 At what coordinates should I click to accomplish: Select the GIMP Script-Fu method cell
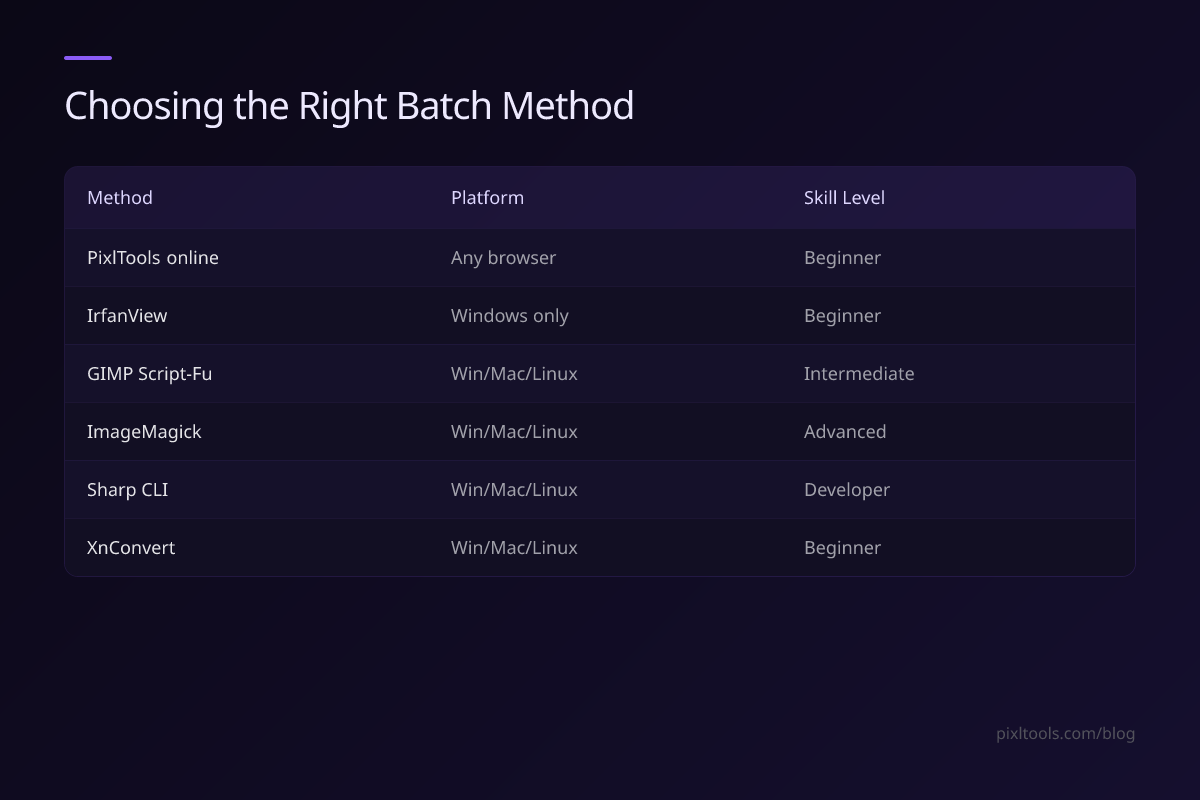(x=149, y=374)
